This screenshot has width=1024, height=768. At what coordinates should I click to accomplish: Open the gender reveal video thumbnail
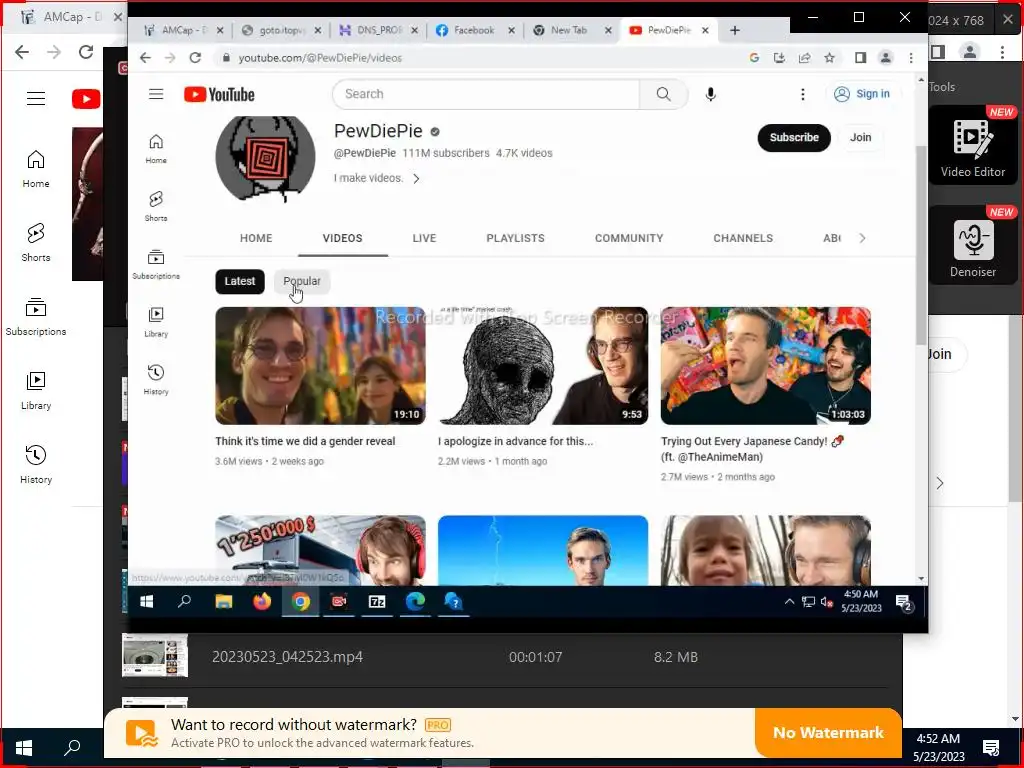pos(320,366)
